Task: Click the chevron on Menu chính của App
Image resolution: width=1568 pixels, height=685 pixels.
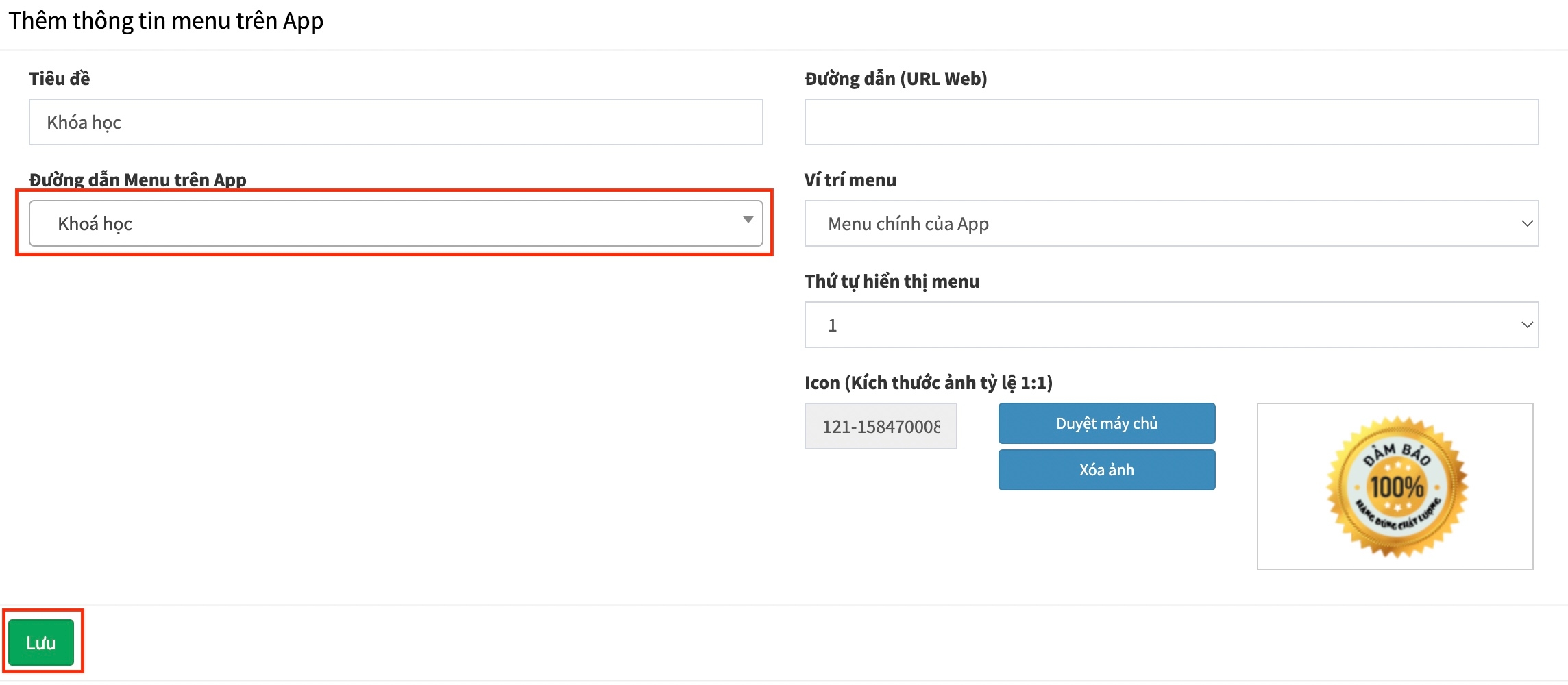Action: (x=1527, y=223)
